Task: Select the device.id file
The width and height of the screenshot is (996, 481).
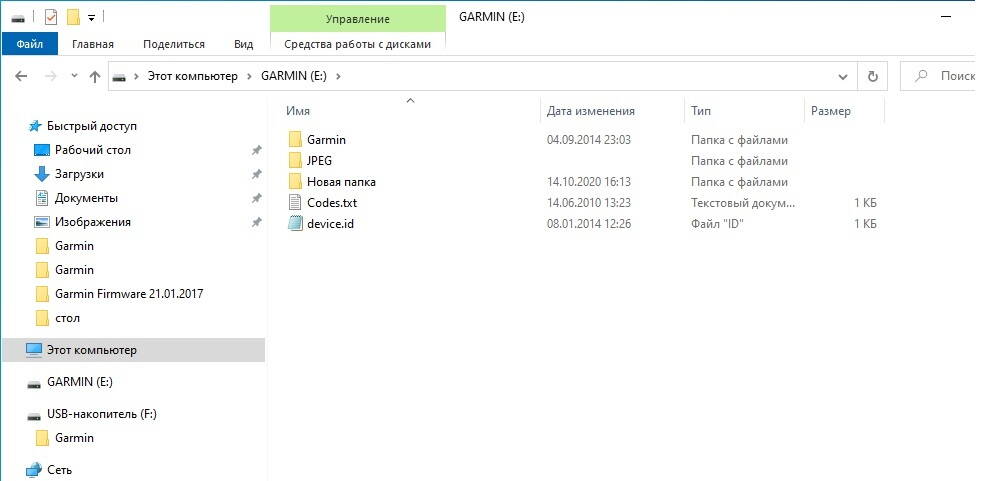Action: tap(329, 224)
